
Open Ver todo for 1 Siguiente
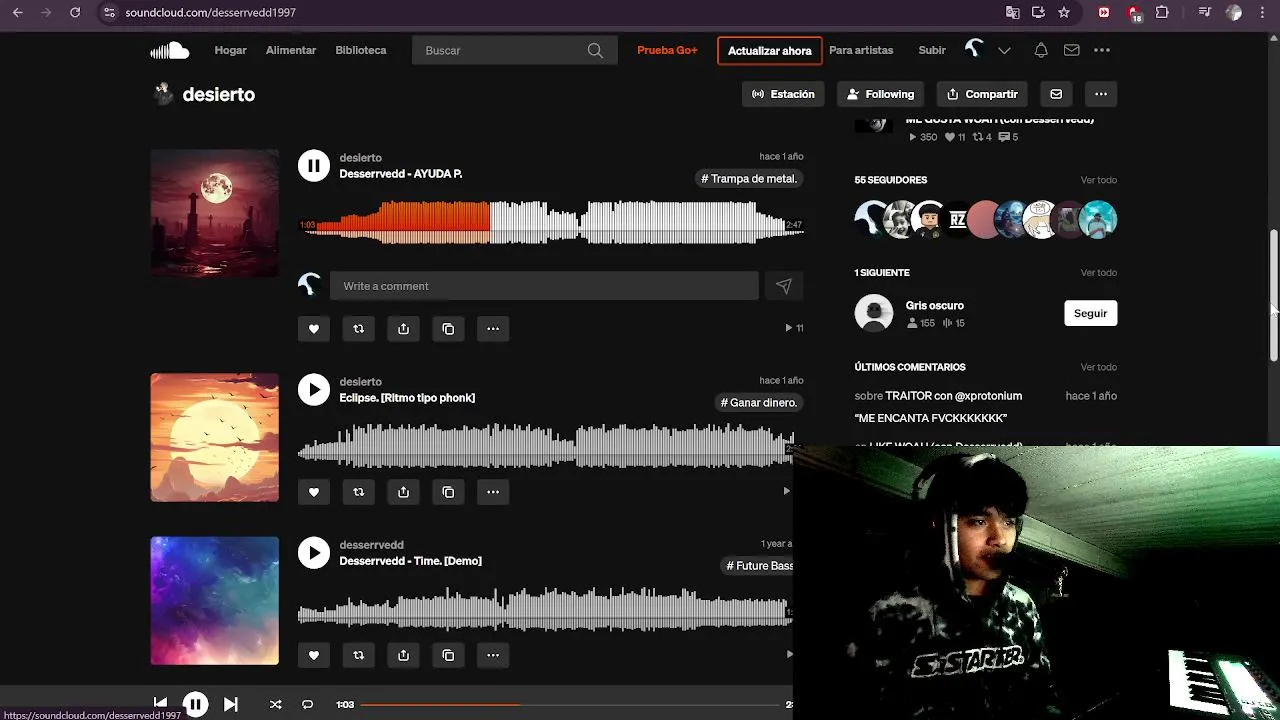pyautogui.click(x=1098, y=273)
